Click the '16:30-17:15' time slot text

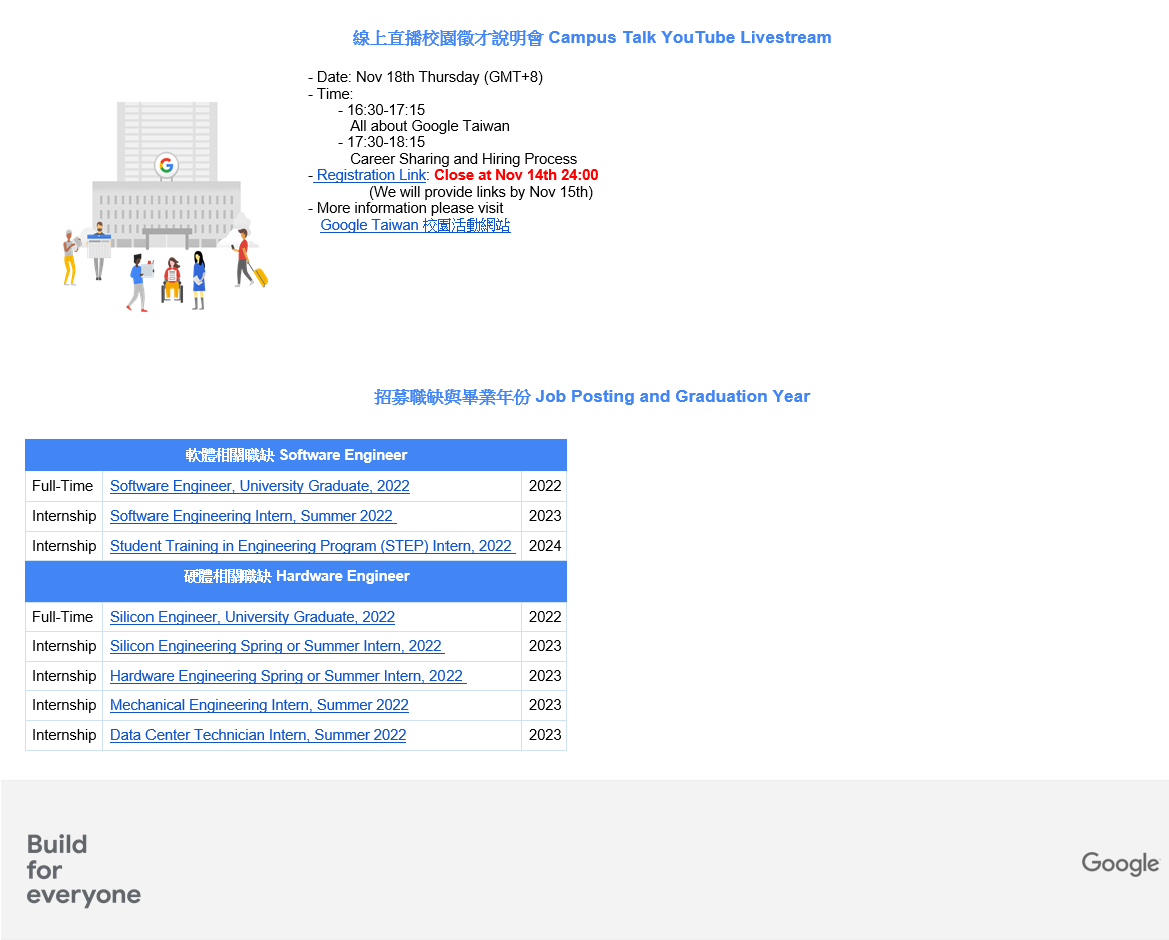(385, 110)
